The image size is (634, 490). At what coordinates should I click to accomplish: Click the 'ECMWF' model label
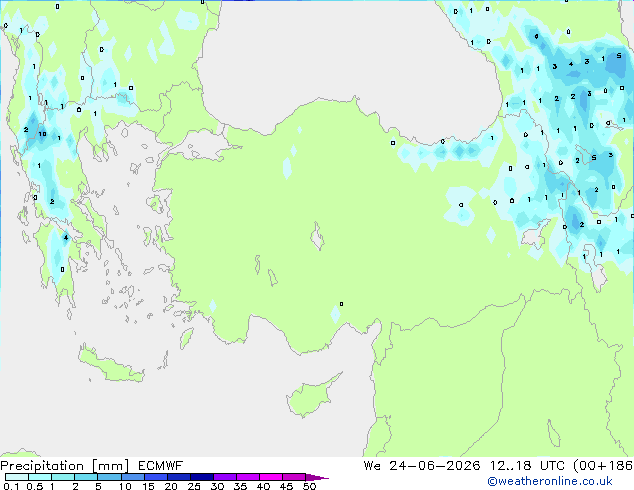(160, 466)
